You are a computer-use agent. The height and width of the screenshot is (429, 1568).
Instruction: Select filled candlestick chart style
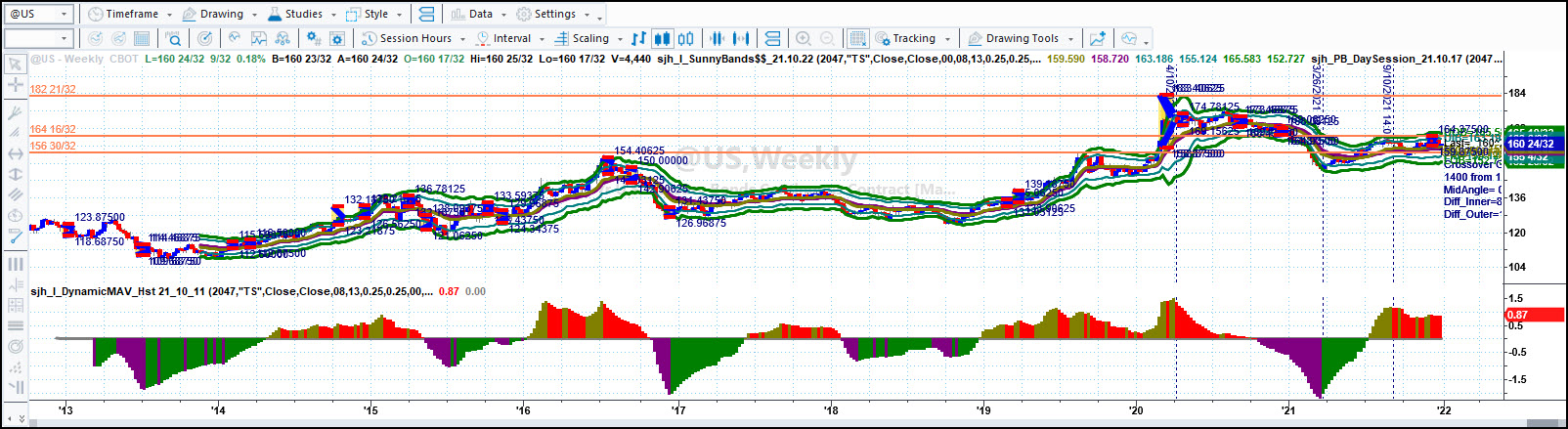(662, 38)
